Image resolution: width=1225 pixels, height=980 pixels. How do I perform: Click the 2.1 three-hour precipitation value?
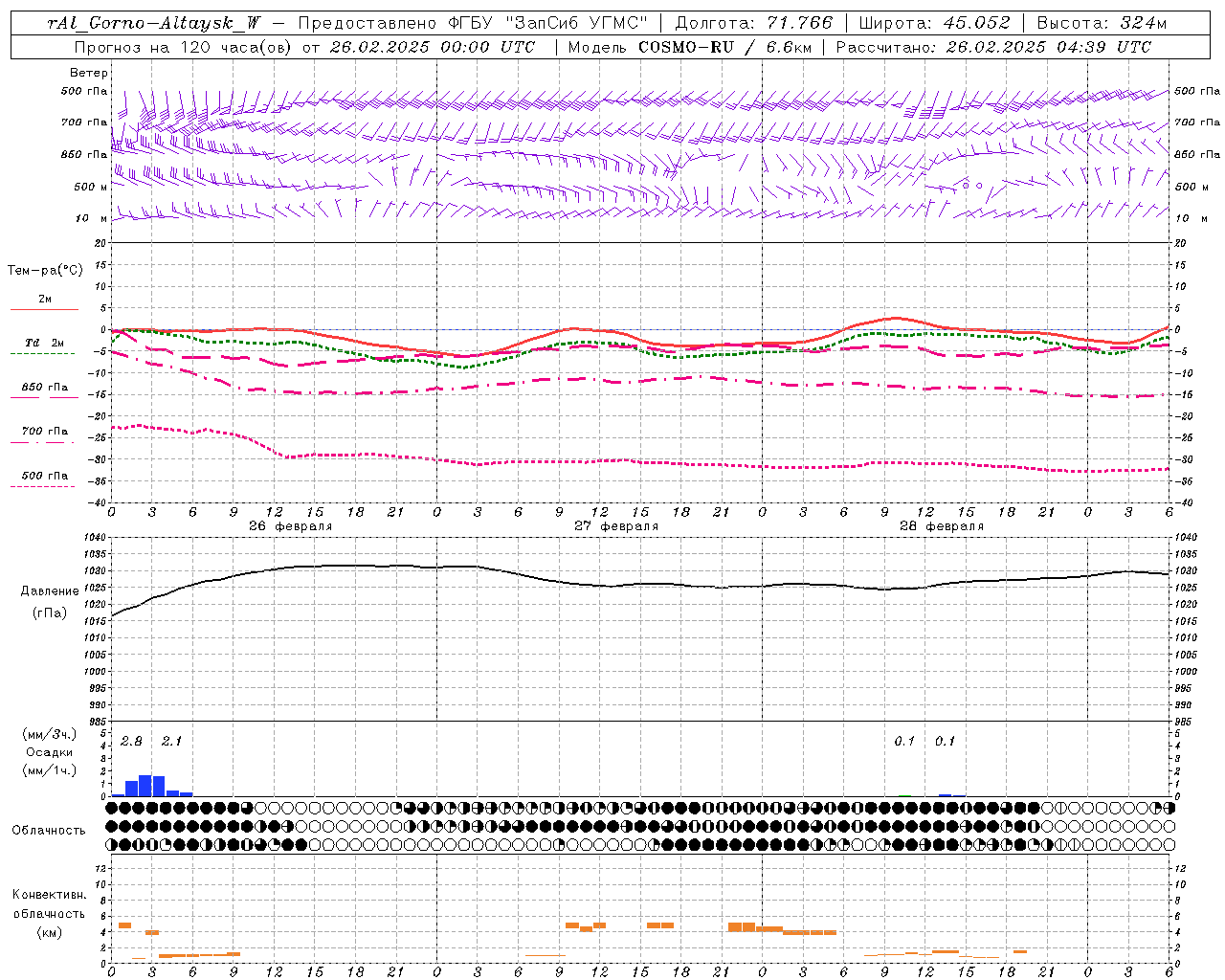tap(171, 742)
